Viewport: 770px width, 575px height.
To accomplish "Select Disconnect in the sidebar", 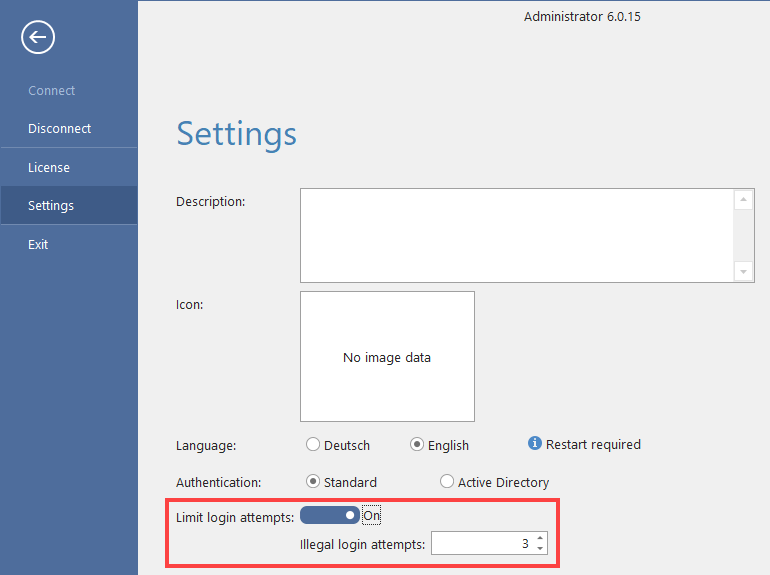I will click(59, 128).
